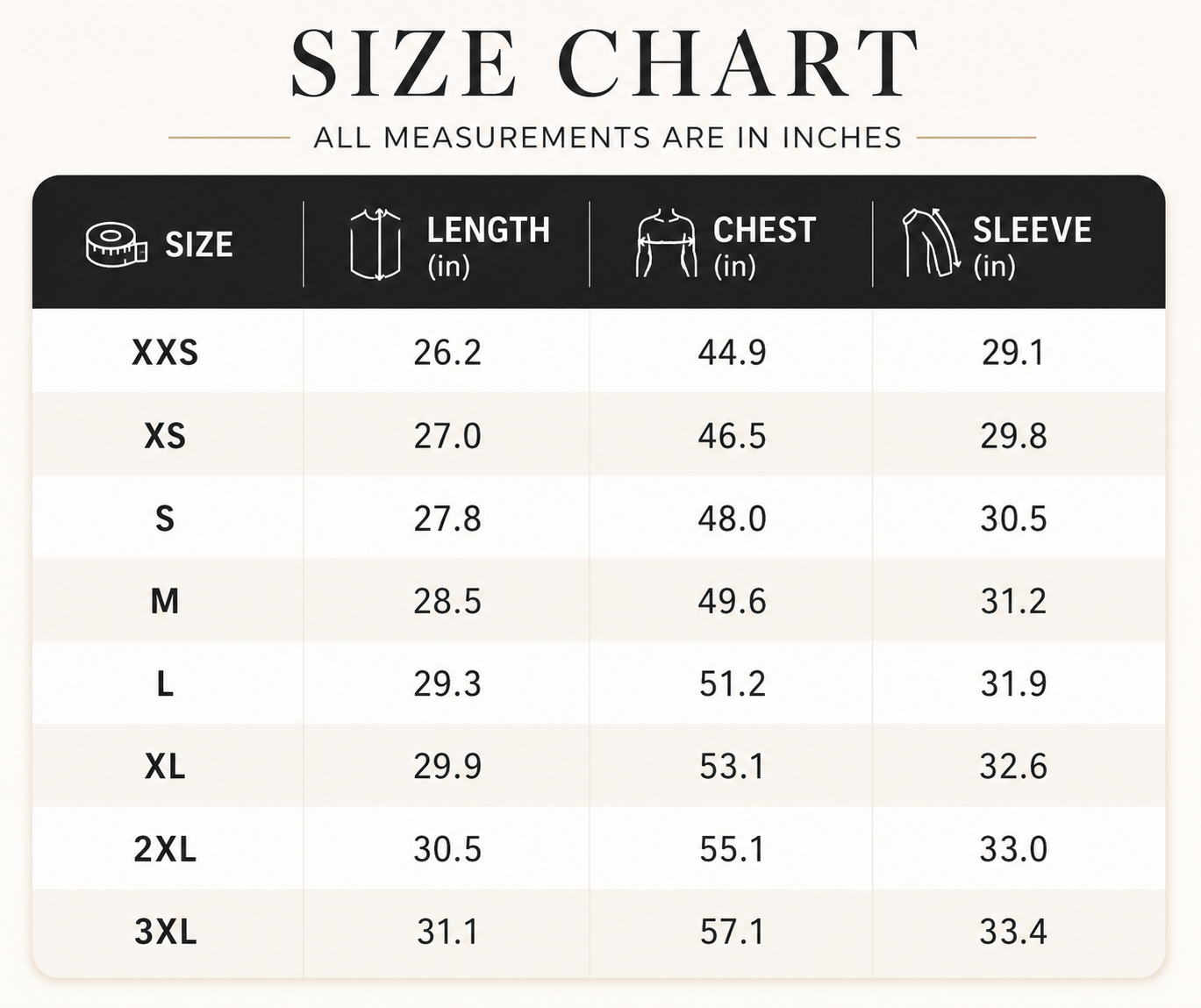The height and width of the screenshot is (1008, 1201).
Task: Click the measuring tape icon beside SIZE
Action: tap(117, 244)
